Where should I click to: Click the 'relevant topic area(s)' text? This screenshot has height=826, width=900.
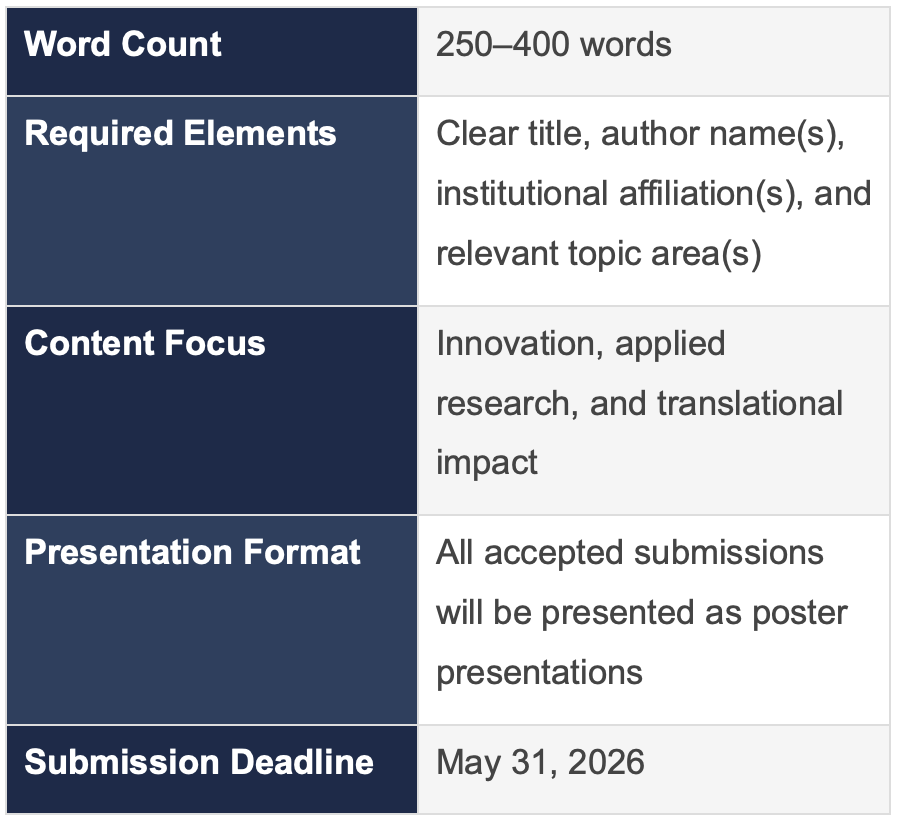(x=599, y=254)
